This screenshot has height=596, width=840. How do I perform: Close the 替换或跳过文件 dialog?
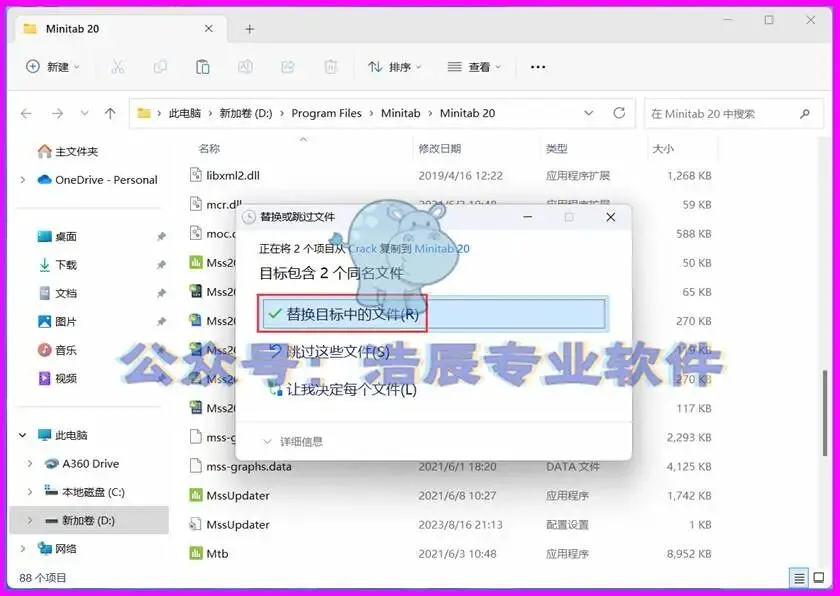[x=611, y=217]
